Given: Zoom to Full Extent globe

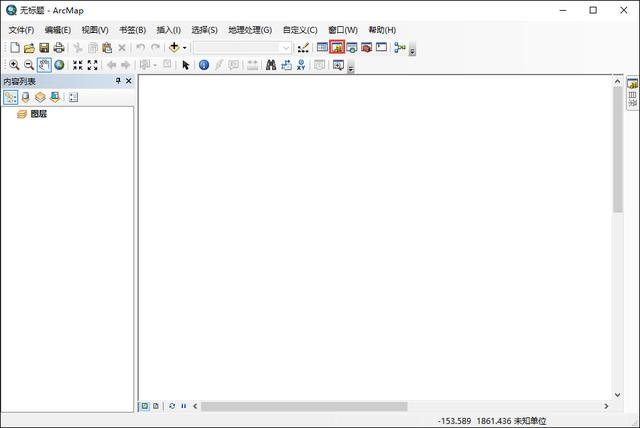Looking at the screenshot, I should [59, 65].
